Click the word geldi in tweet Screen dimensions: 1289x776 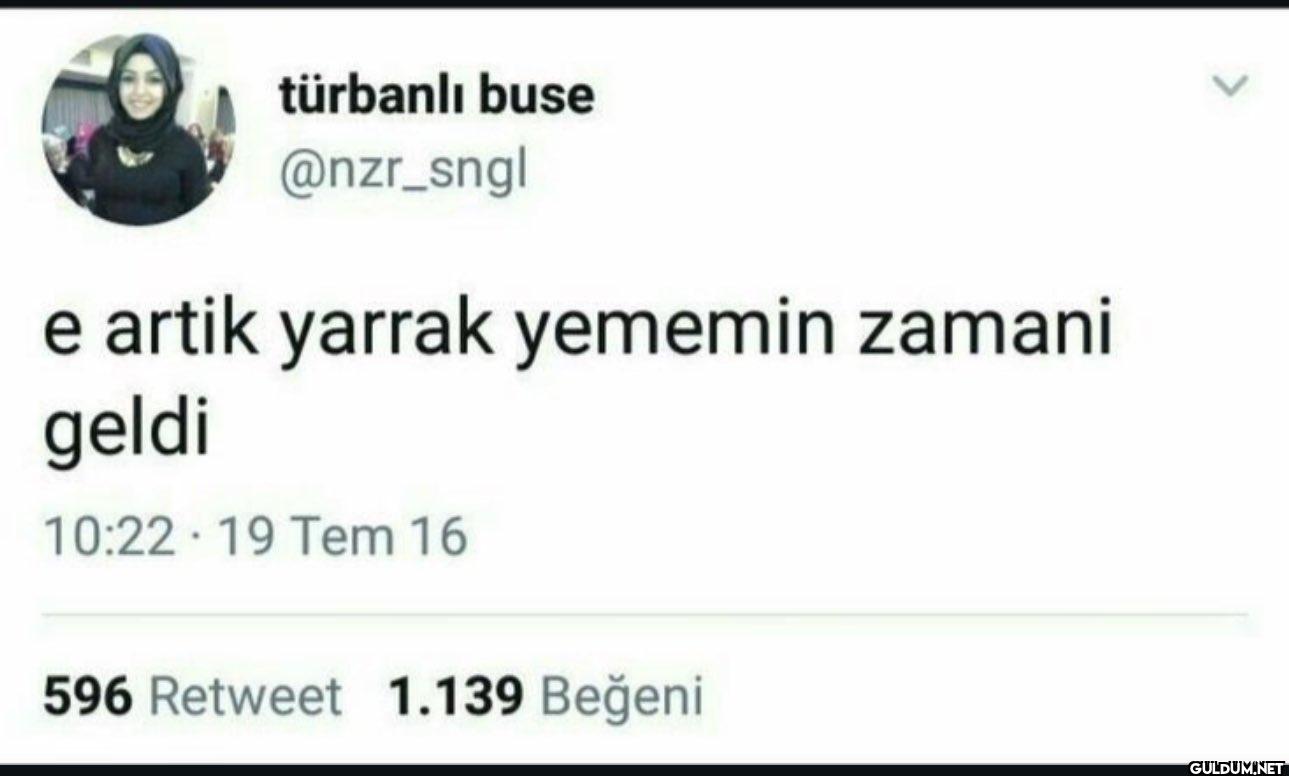(126, 429)
